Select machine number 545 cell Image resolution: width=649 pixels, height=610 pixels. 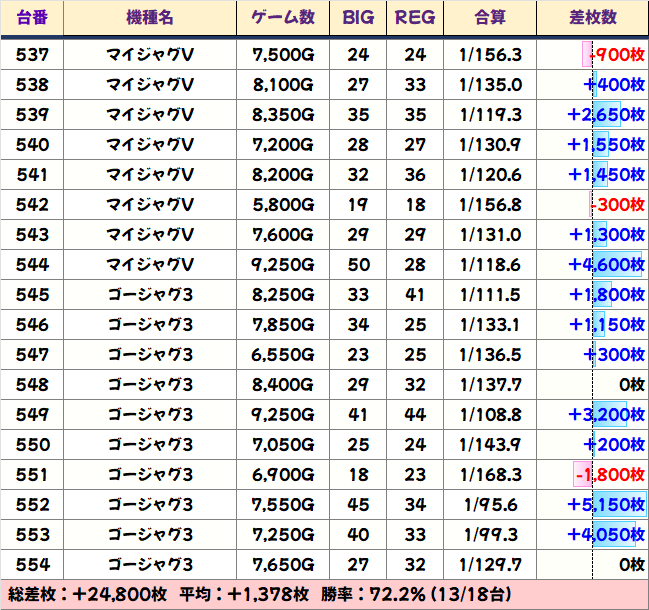pos(32,295)
